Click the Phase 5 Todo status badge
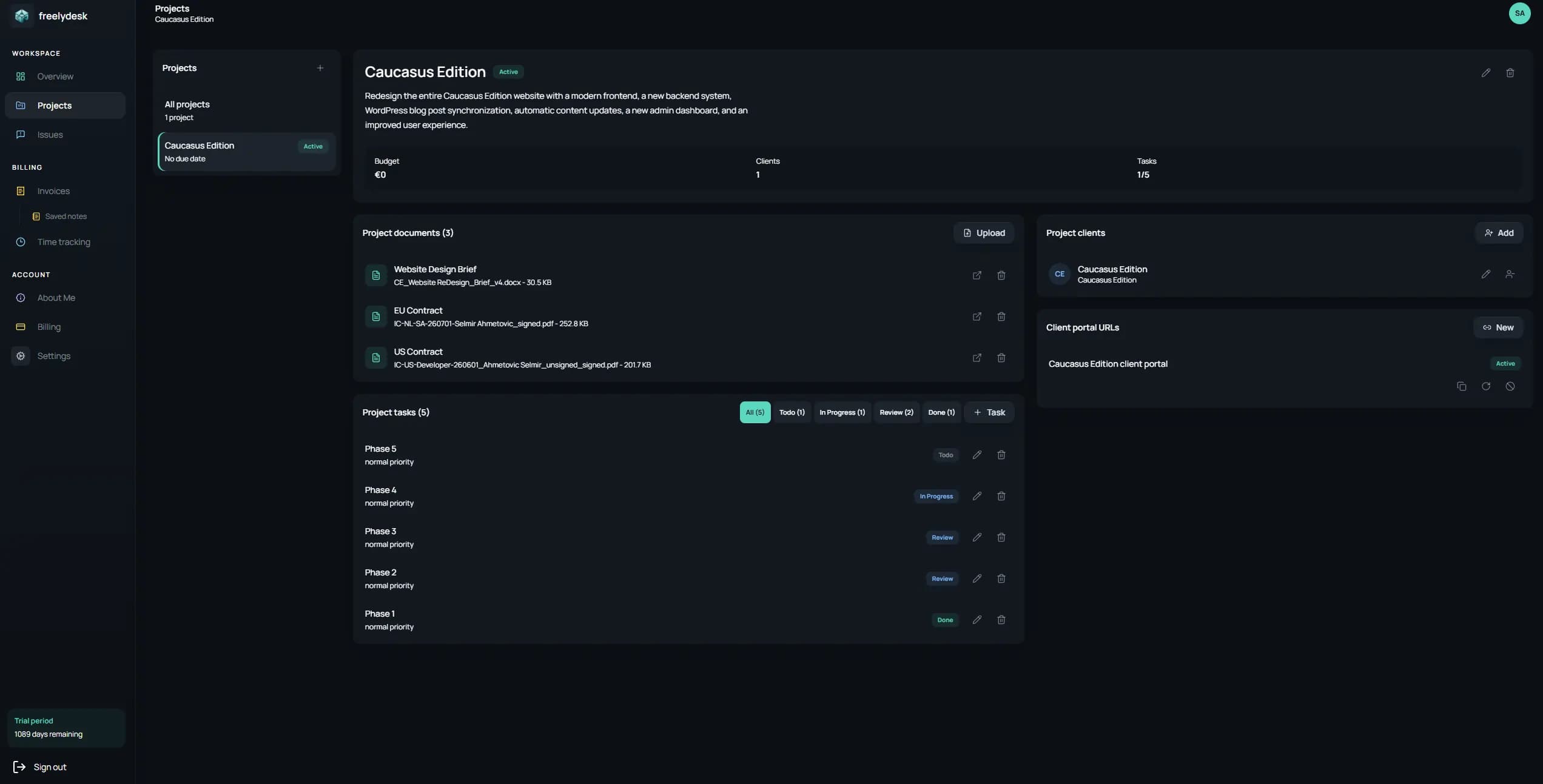 tap(946, 455)
